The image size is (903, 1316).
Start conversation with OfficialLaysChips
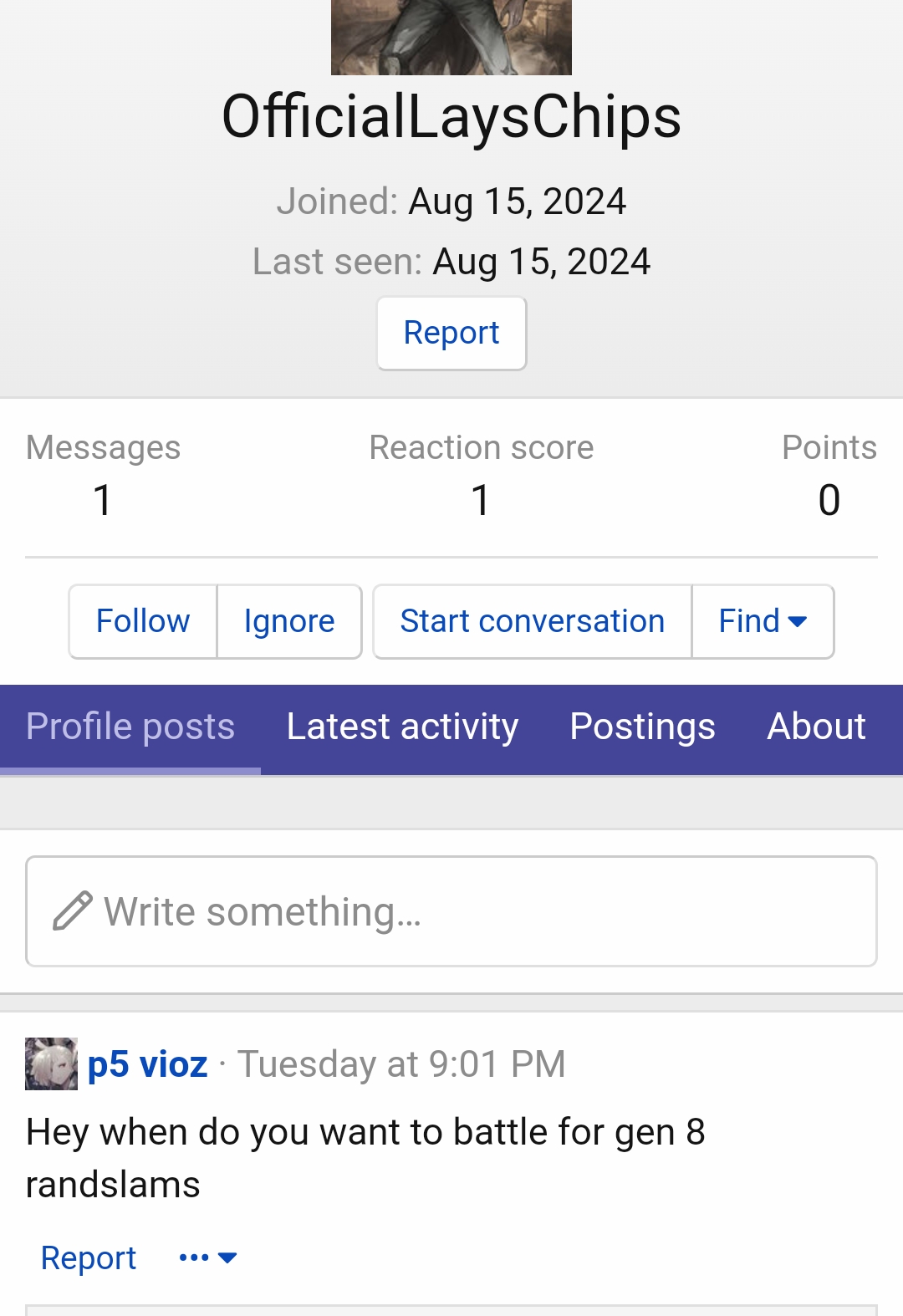click(532, 621)
